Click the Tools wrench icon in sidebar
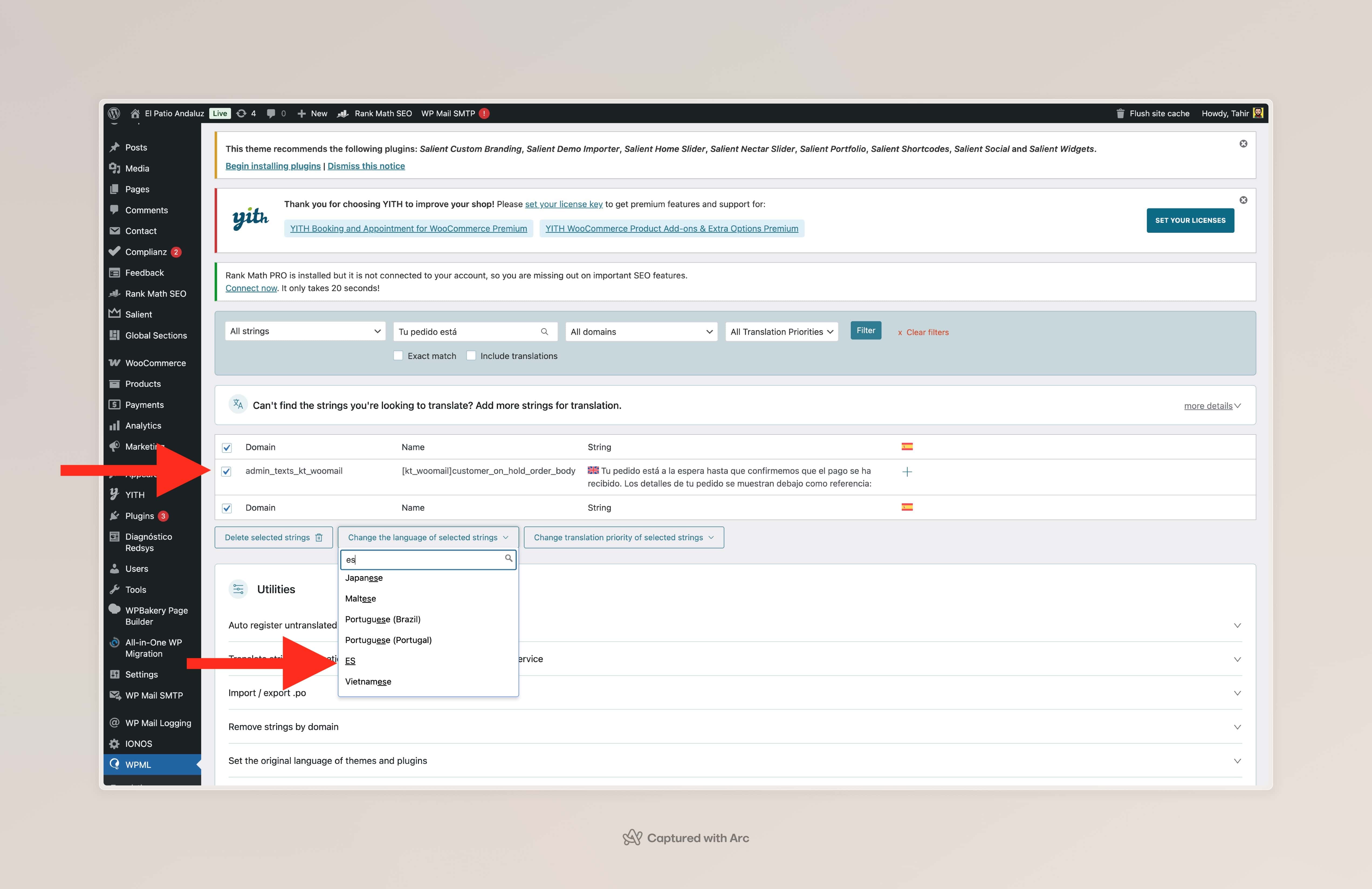Viewport: 1372px width, 889px height. (115, 589)
